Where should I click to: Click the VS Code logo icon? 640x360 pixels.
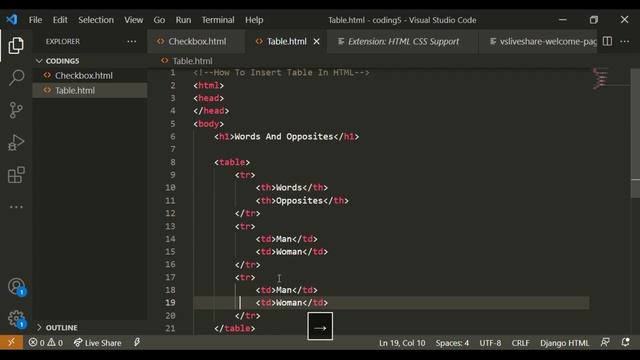[x=11, y=19]
